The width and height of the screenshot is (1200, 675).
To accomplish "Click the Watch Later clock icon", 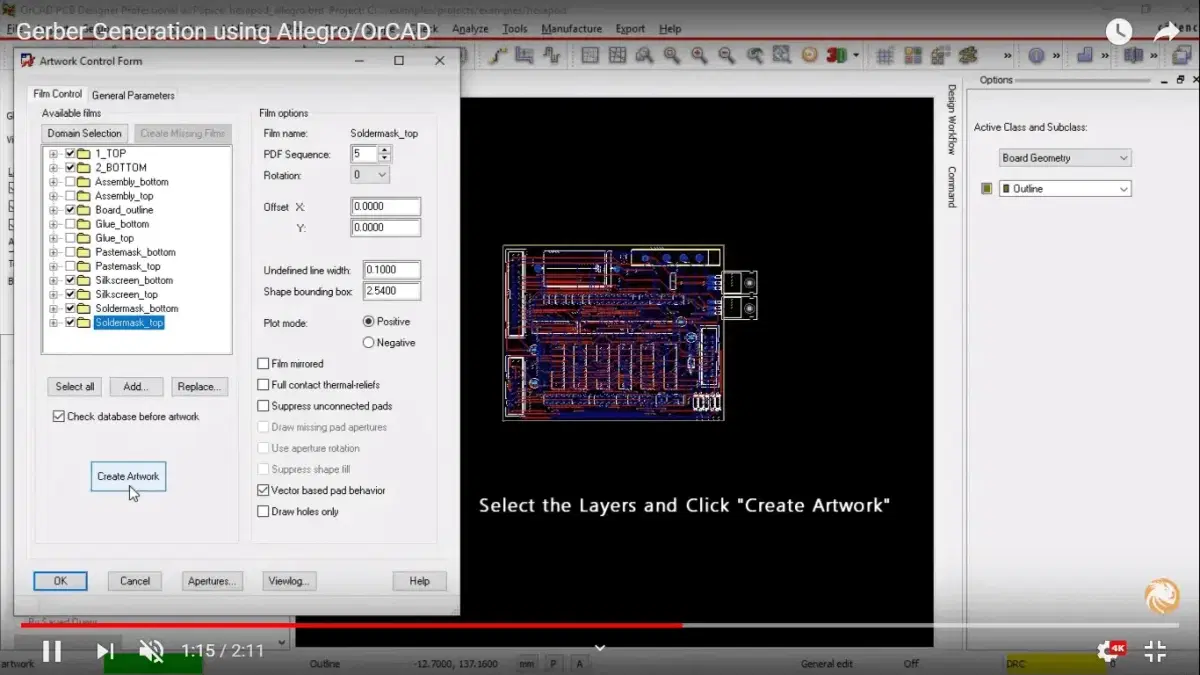I will (x=1118, y=31).
